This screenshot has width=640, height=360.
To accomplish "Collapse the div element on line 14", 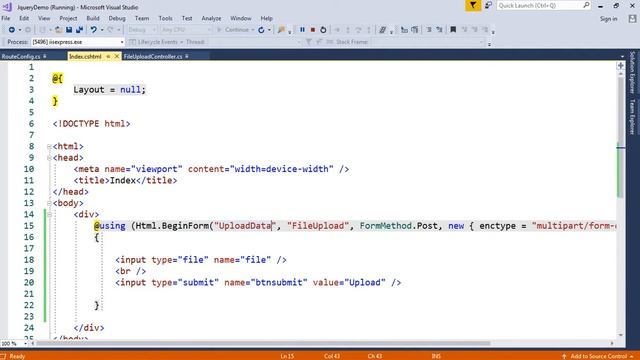I will click(x=49, y=214).
